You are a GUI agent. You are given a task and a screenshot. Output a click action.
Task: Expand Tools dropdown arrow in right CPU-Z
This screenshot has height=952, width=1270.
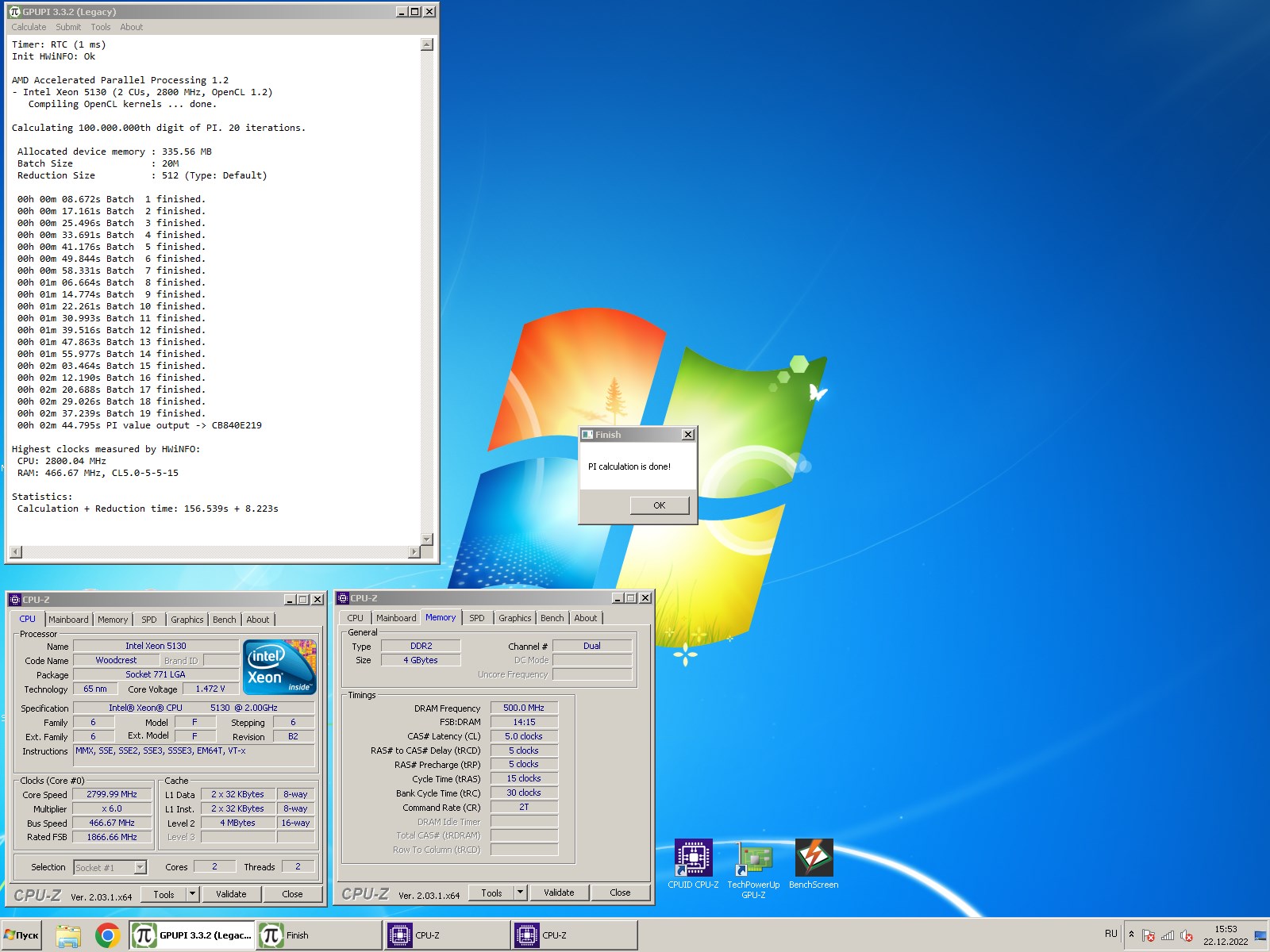(520, 892)
